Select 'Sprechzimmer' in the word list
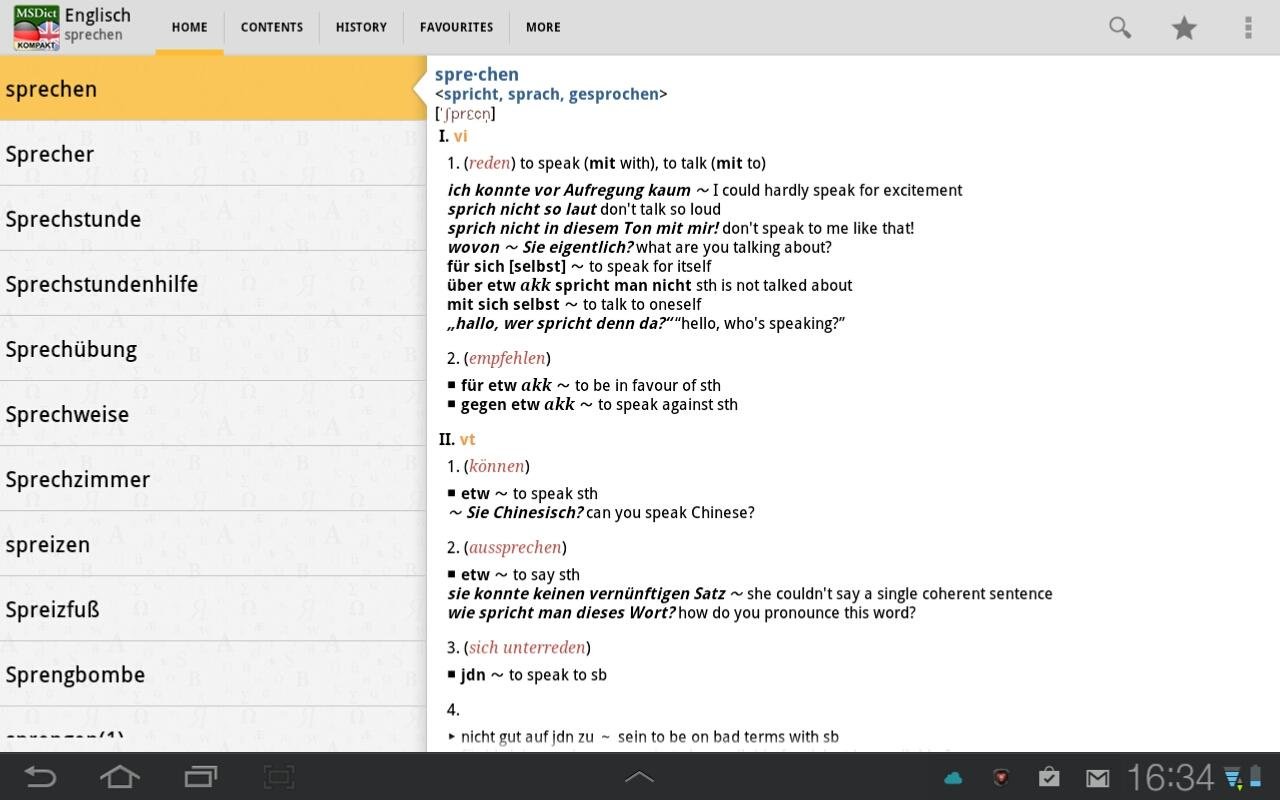Screen dimensions: 1280x800 pyautogui.click(x=213, y=478)
